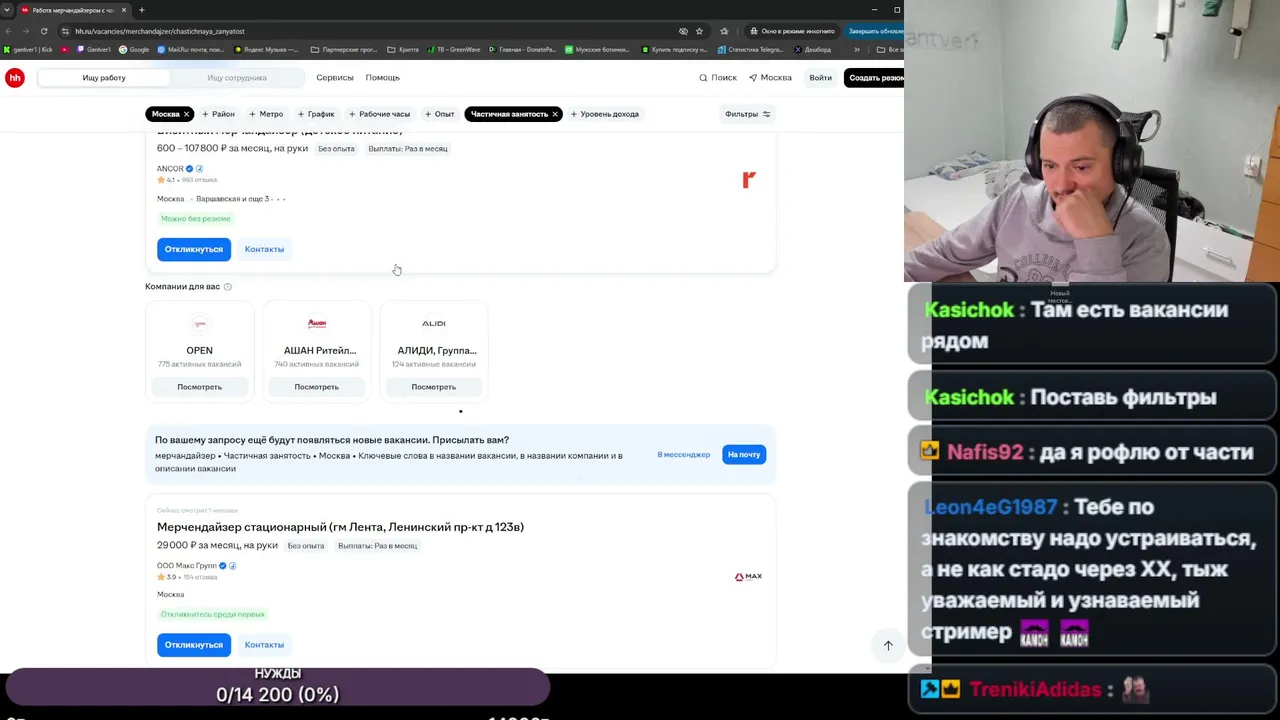This screenshot has width=1280, height=720.
Task: Click the hh.ru logo icon
Action: click(15, 78)
